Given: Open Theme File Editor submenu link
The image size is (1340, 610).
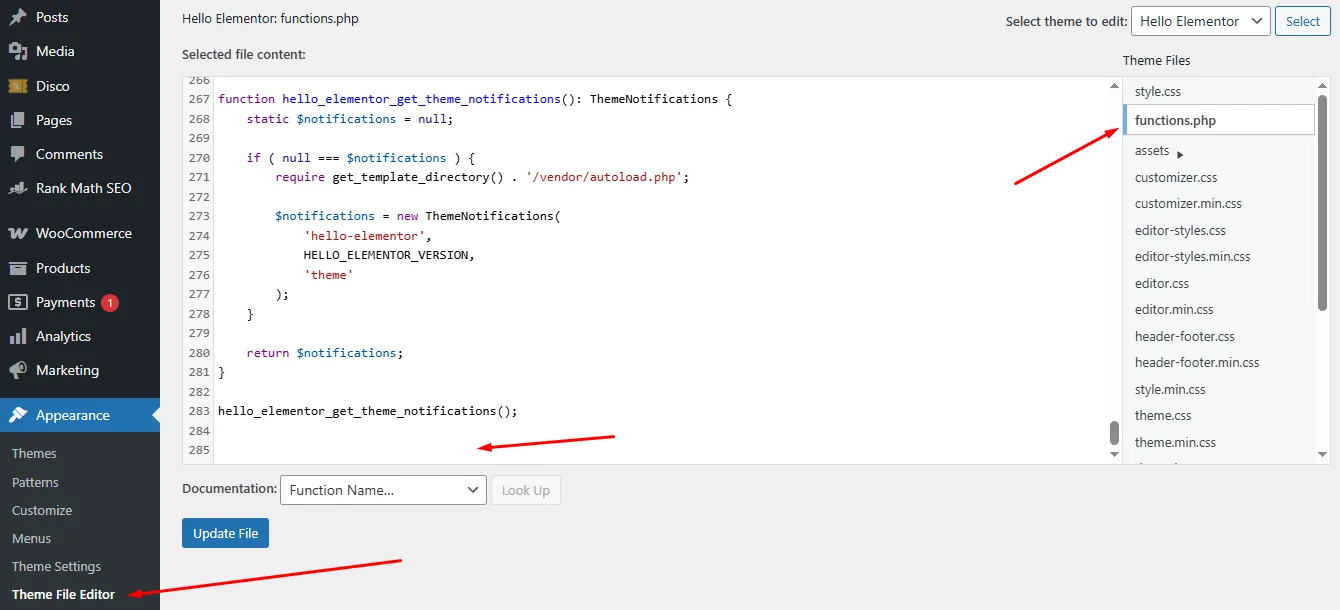Looking at the screenshot, I should click(63, 594).
